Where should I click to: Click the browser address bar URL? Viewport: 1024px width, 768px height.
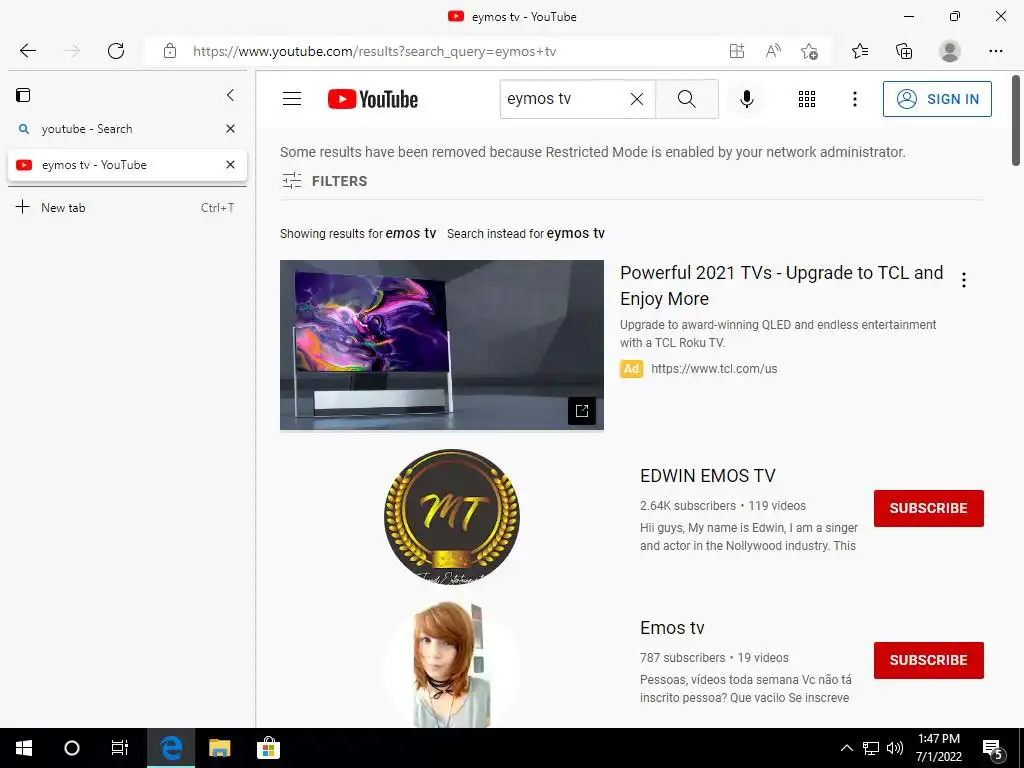coord(374,51)
